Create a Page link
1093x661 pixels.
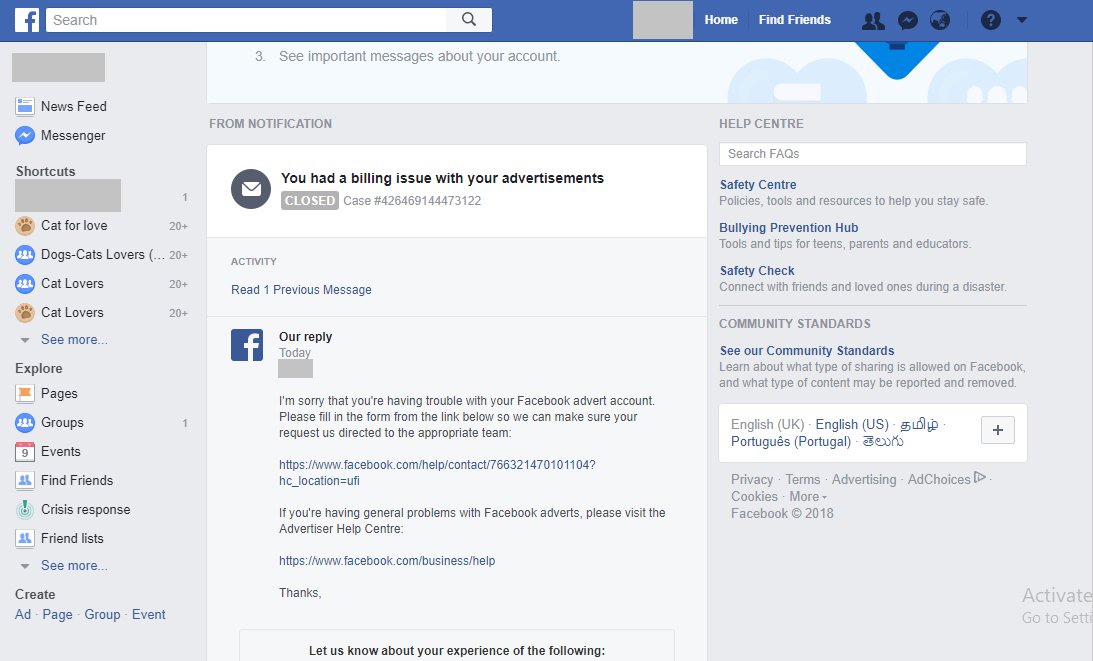[x=57, y=614]
